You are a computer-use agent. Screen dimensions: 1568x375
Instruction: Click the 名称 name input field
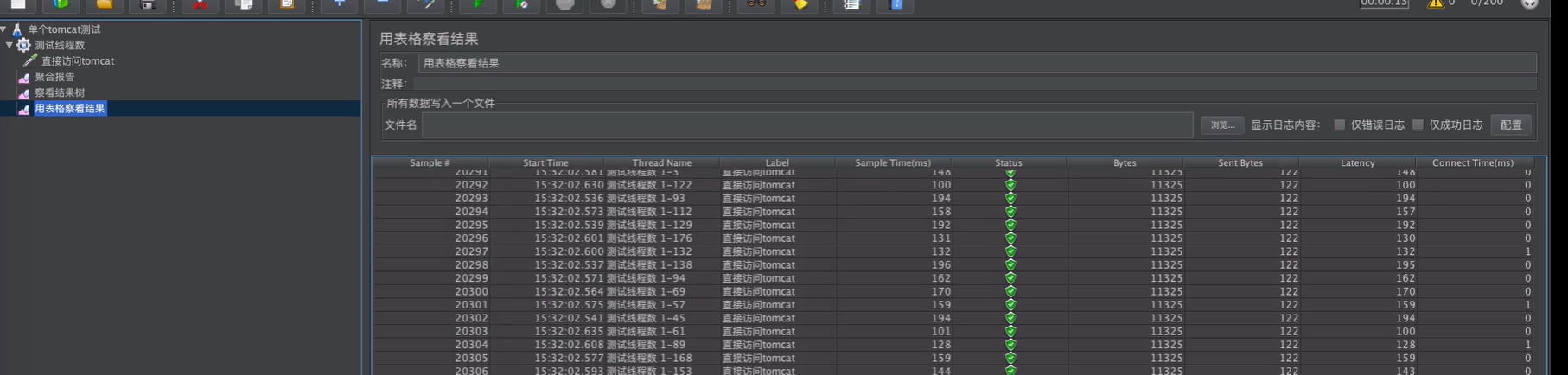978,63
